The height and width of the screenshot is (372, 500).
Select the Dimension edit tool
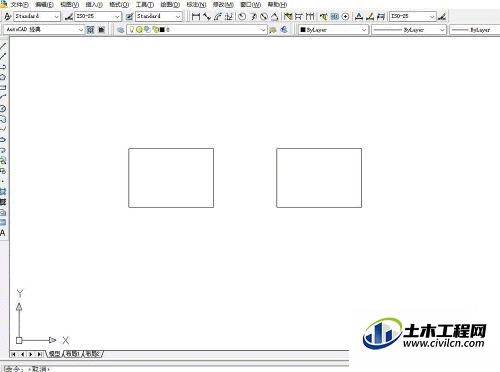tap(359, 16)
